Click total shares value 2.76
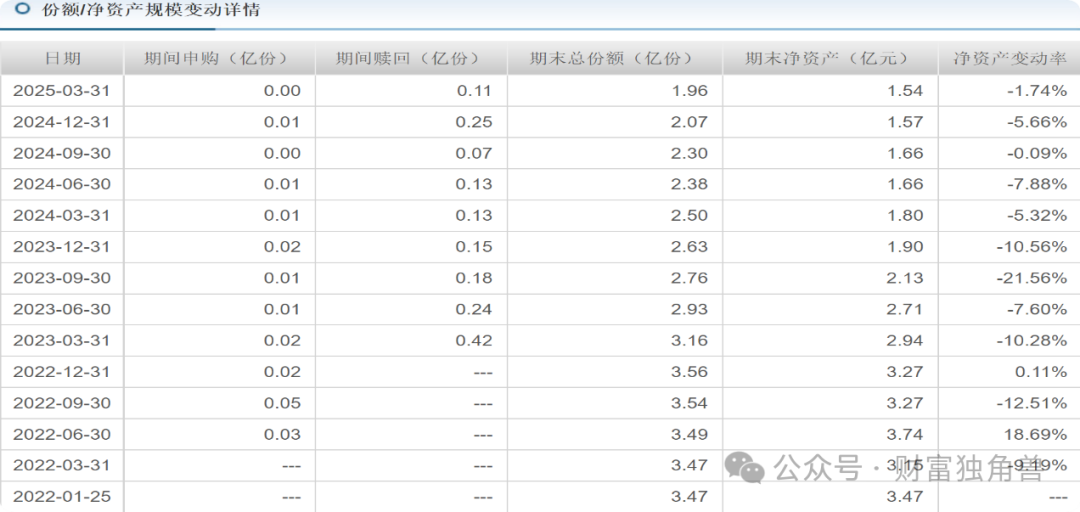 click(689, 278)
